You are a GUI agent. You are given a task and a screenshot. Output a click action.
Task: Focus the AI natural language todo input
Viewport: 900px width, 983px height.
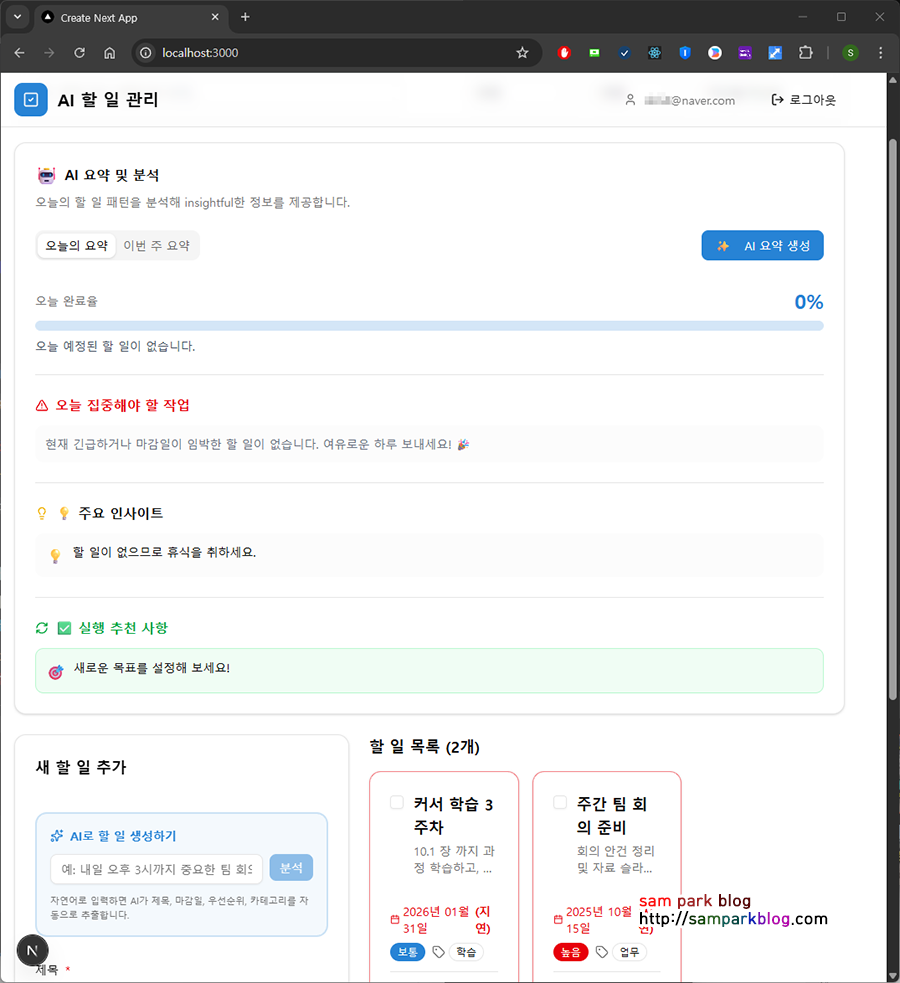pos(156,869)
